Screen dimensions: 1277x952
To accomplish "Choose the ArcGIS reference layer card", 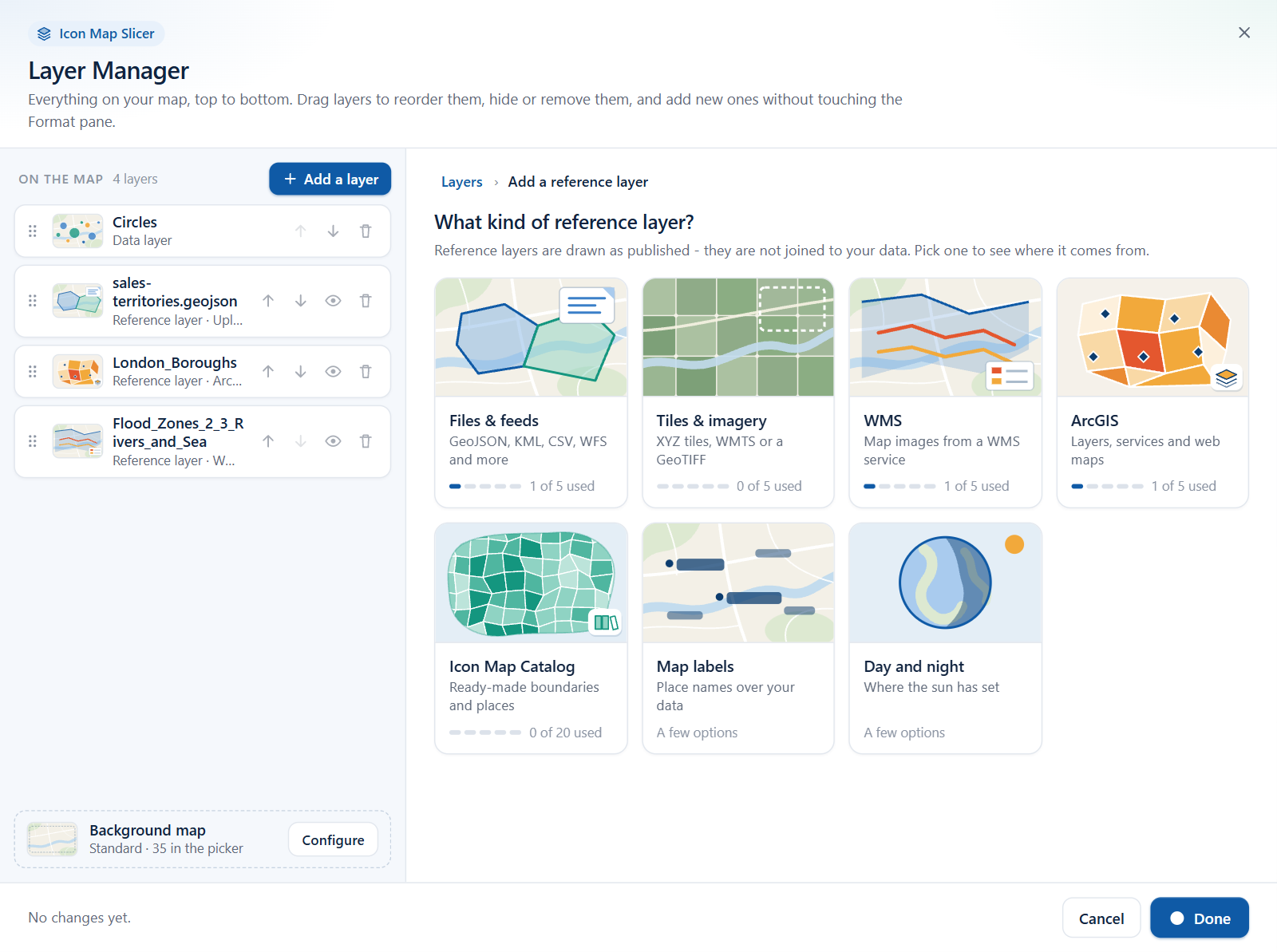I will [1152, 393].
